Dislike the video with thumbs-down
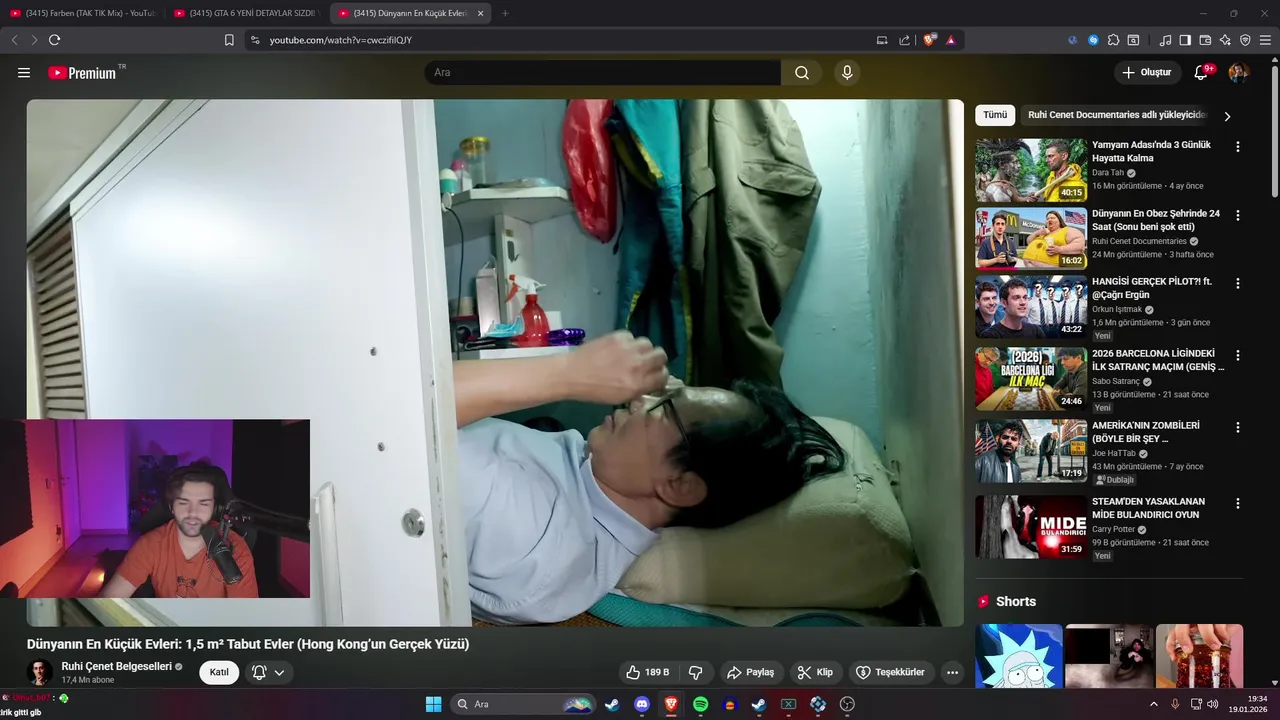Viewport: 1280px width, 720px height. pyautogui.click(x=696, y=672)
